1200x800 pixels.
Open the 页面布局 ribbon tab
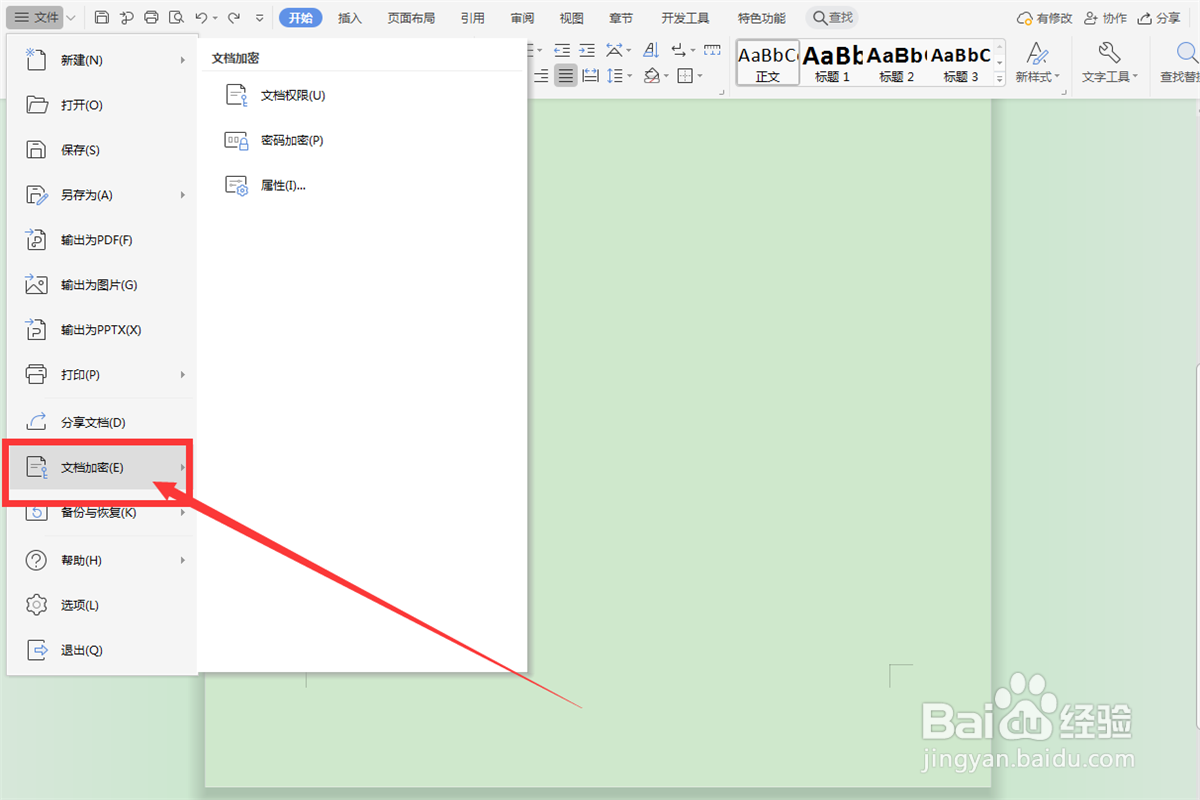411,18
